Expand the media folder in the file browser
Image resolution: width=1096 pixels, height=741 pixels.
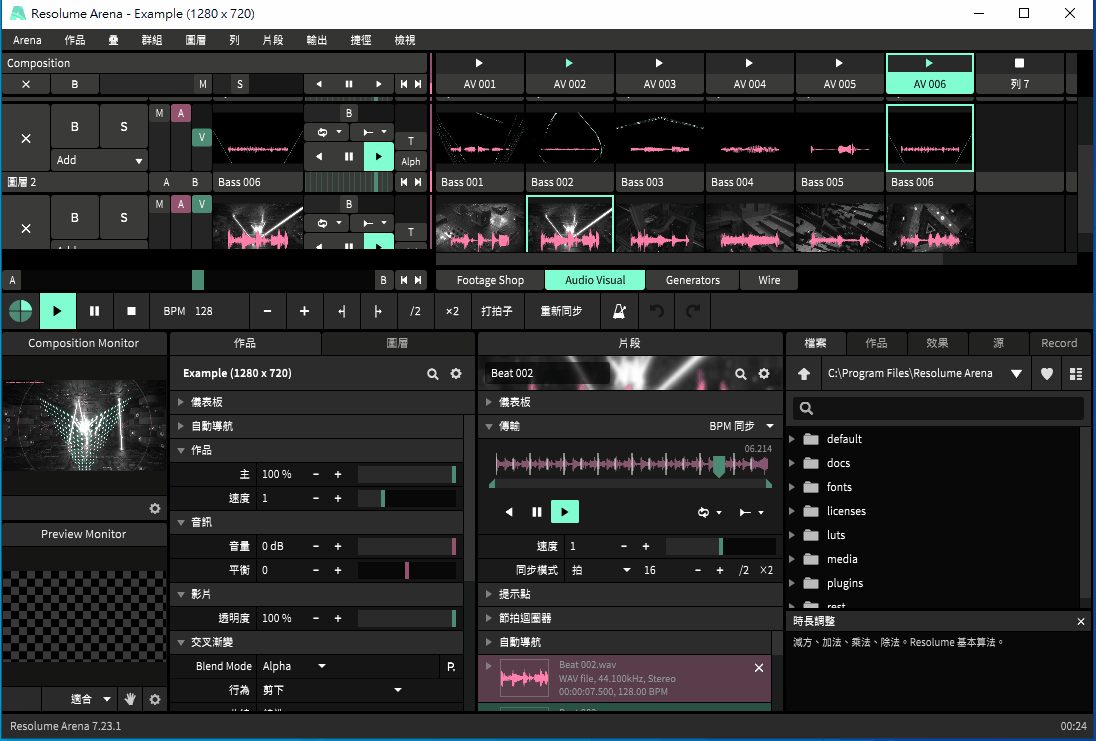point(792,559)
